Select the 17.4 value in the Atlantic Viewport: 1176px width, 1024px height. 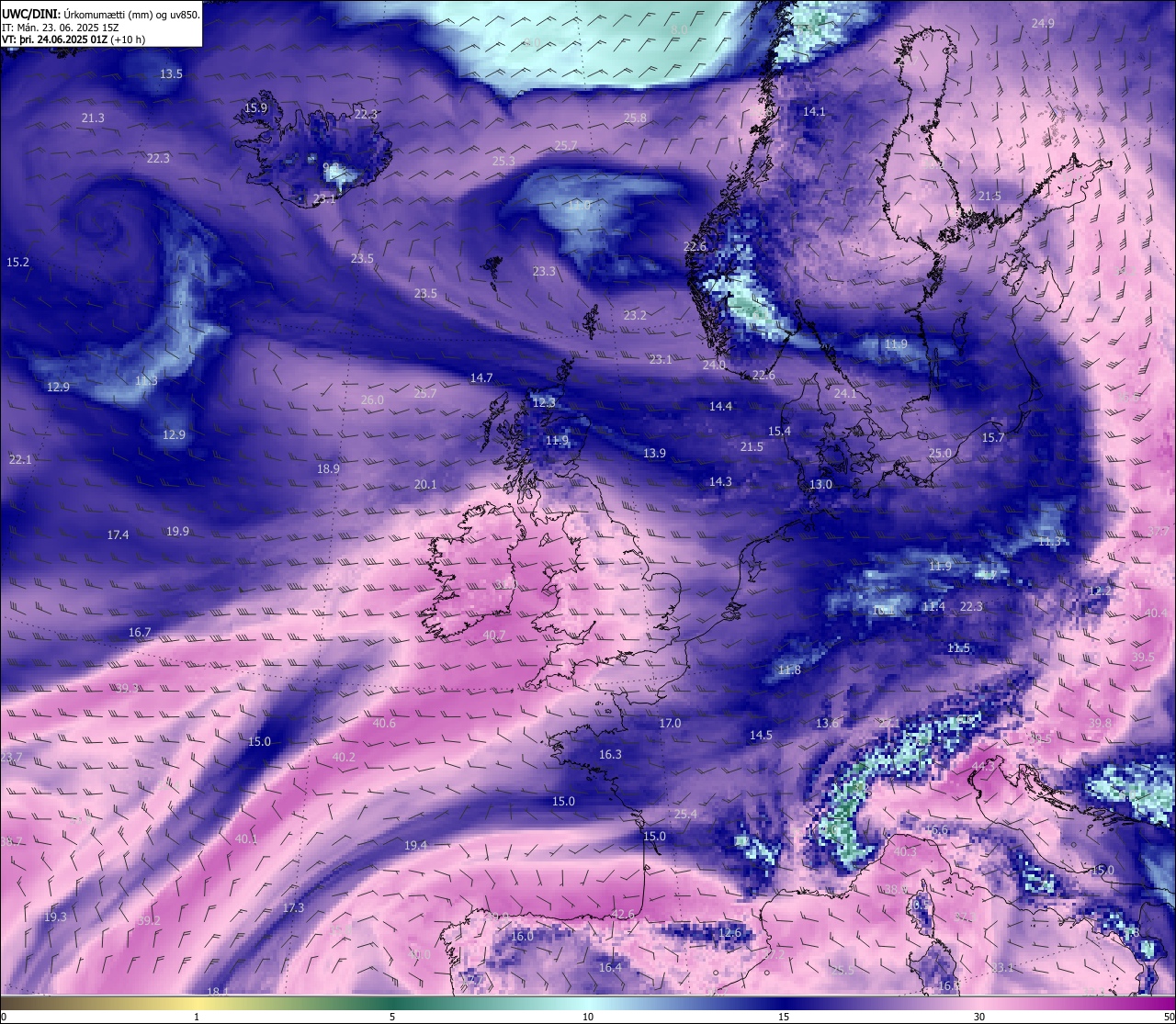click(x=118, y=535)
